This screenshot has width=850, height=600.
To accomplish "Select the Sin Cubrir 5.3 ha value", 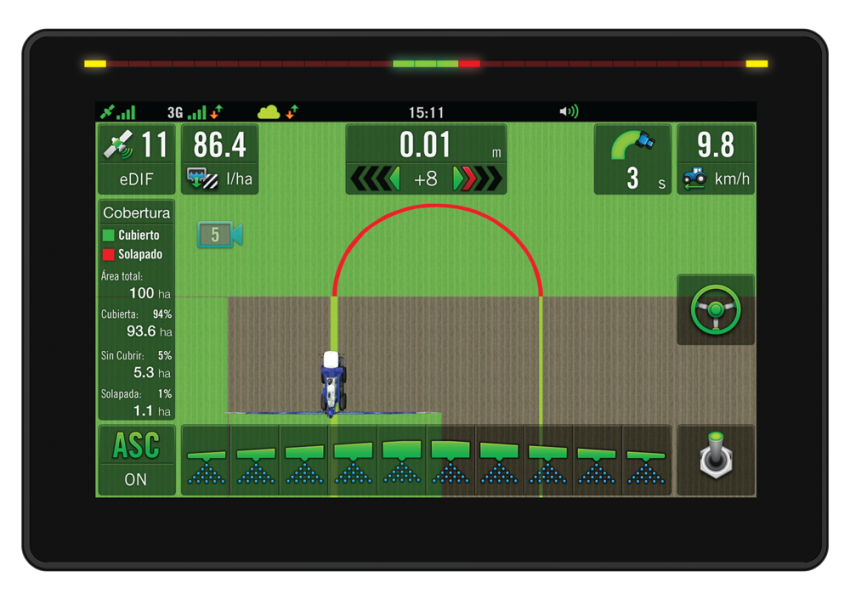I will pos(152,372).
